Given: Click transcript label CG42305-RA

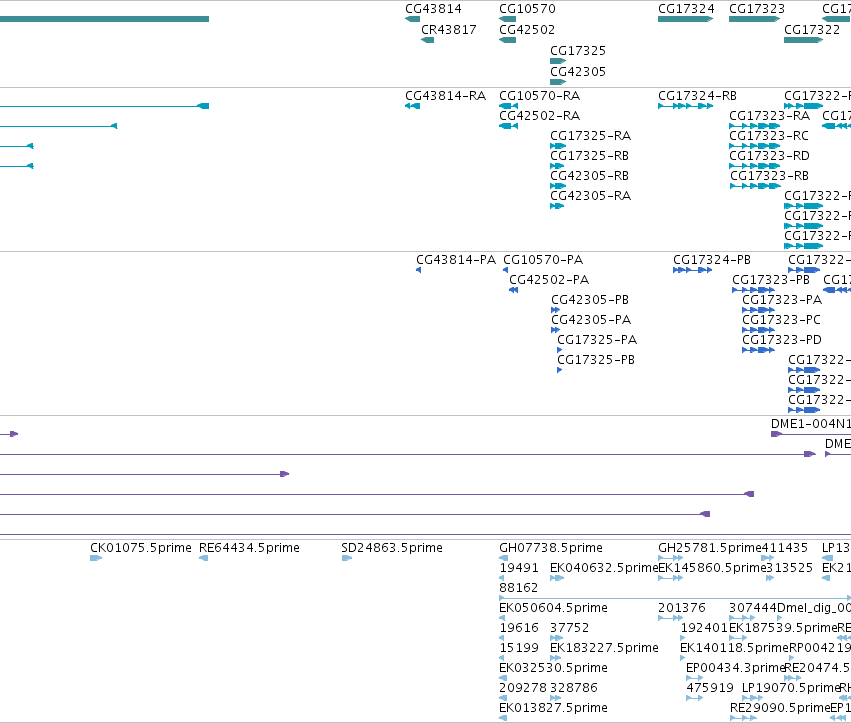Looking at the screenshot, I should point(590,196).
